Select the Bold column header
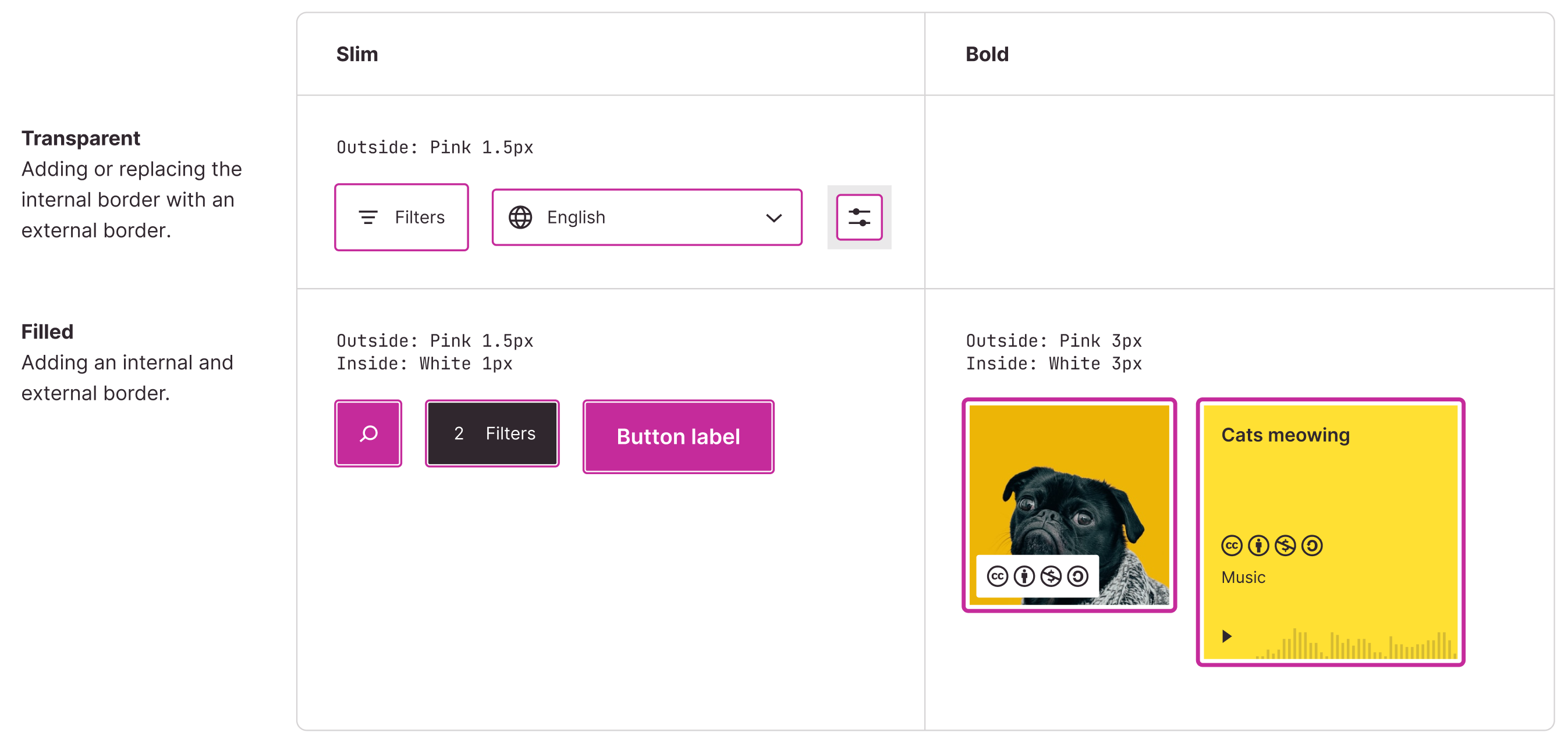 pyautogui.click(x=987, y=54)
